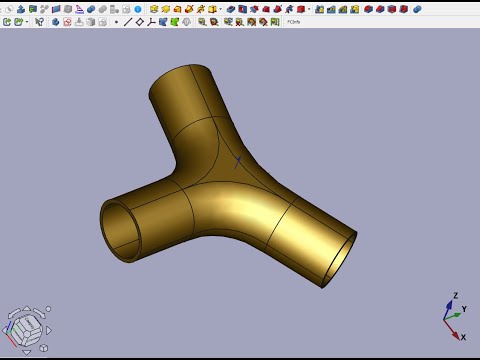Click the Mirrored transformation icon

[319, 9]
